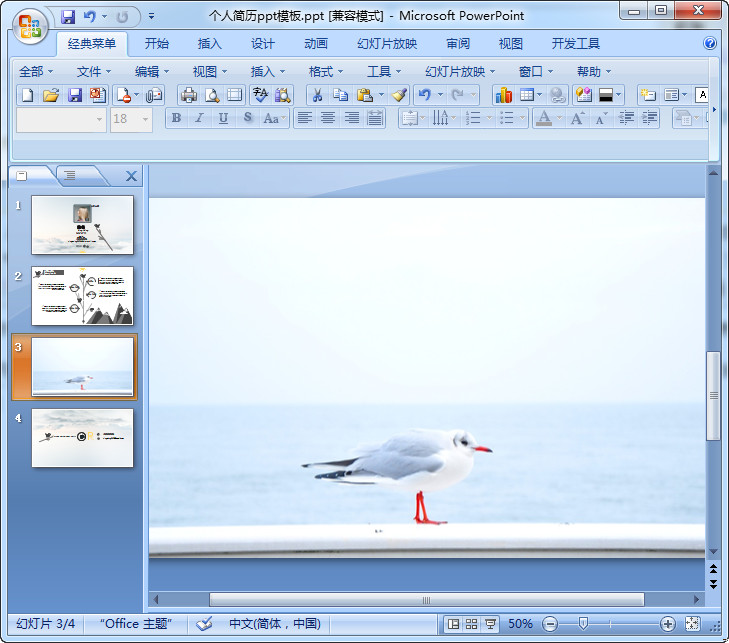
Task: Create a new blank presentation
Action: [27, 95]
